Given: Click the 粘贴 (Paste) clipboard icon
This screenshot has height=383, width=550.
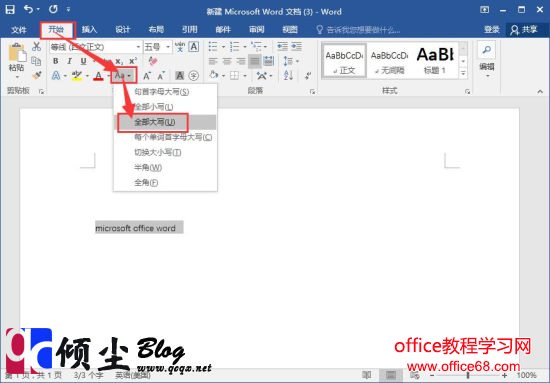Looking at the screenshot, I should click(x=16, y=53).
